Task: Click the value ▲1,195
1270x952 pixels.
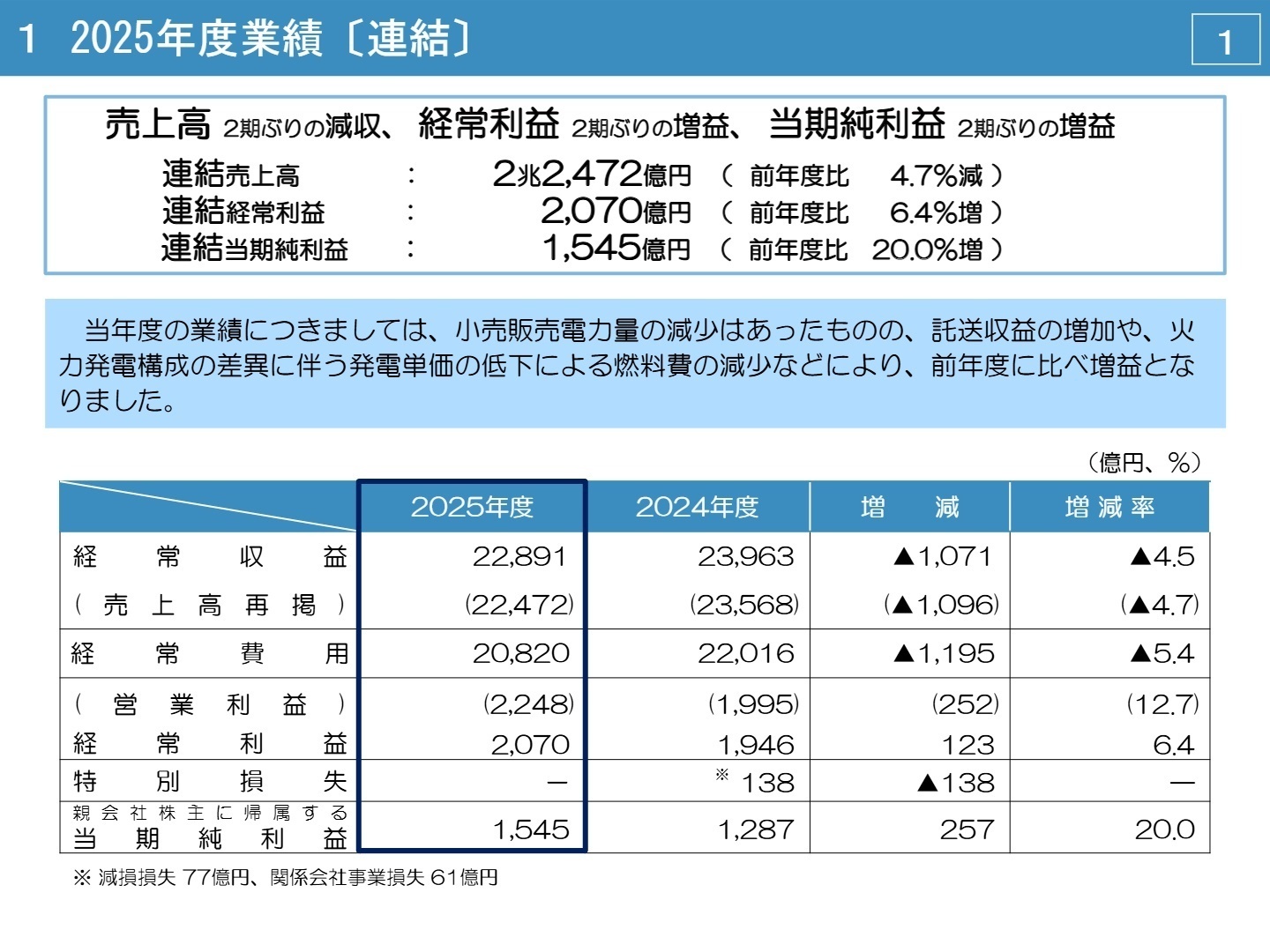Action: pyautogui.click(x=944, y=653)
